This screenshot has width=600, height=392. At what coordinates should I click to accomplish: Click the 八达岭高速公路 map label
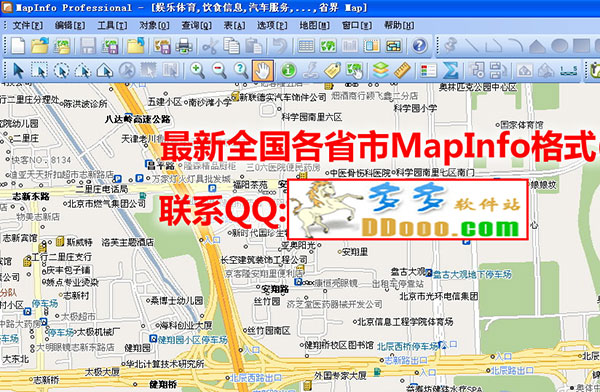[x=137, y=119]
